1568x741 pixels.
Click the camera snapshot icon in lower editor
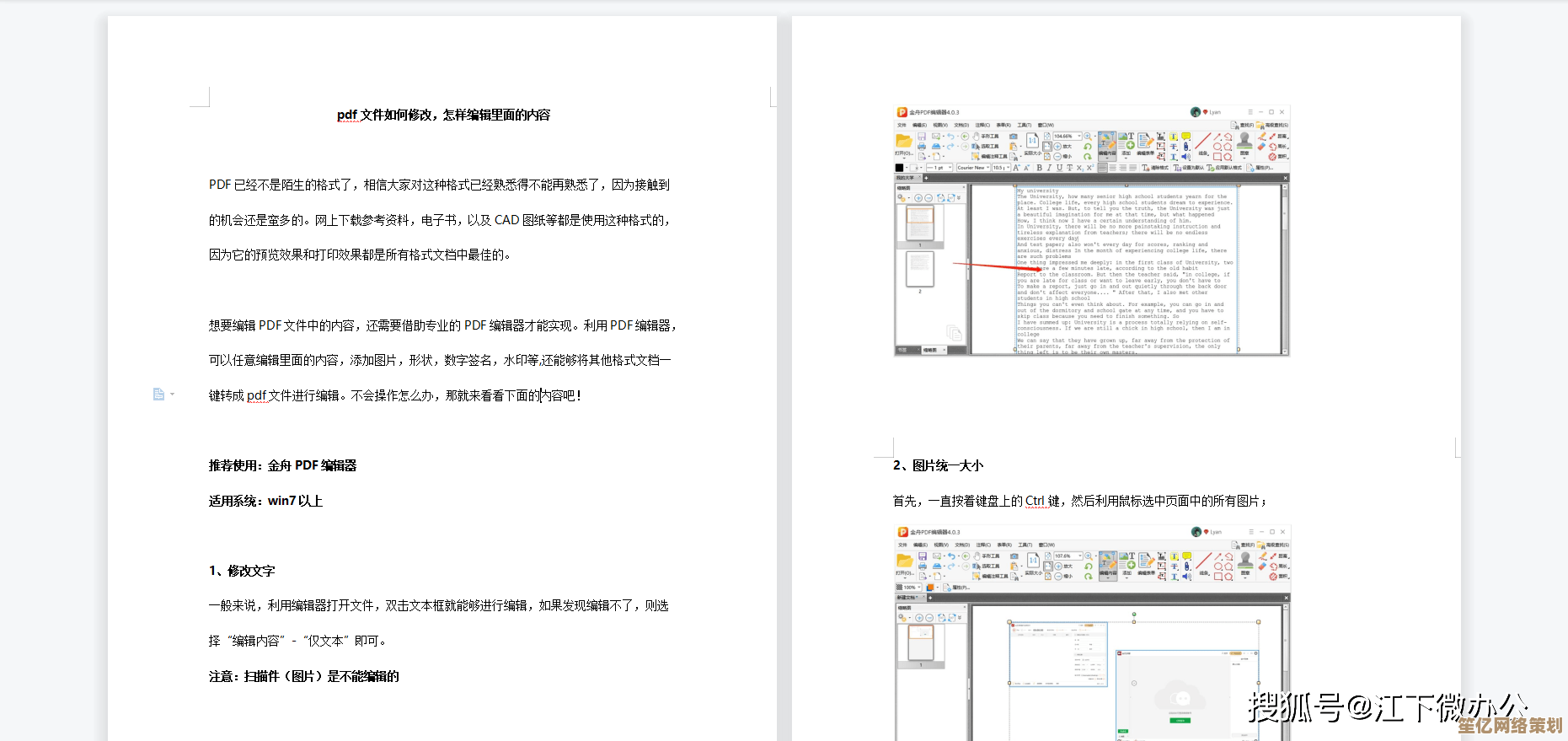click(x=1014, y=556)
